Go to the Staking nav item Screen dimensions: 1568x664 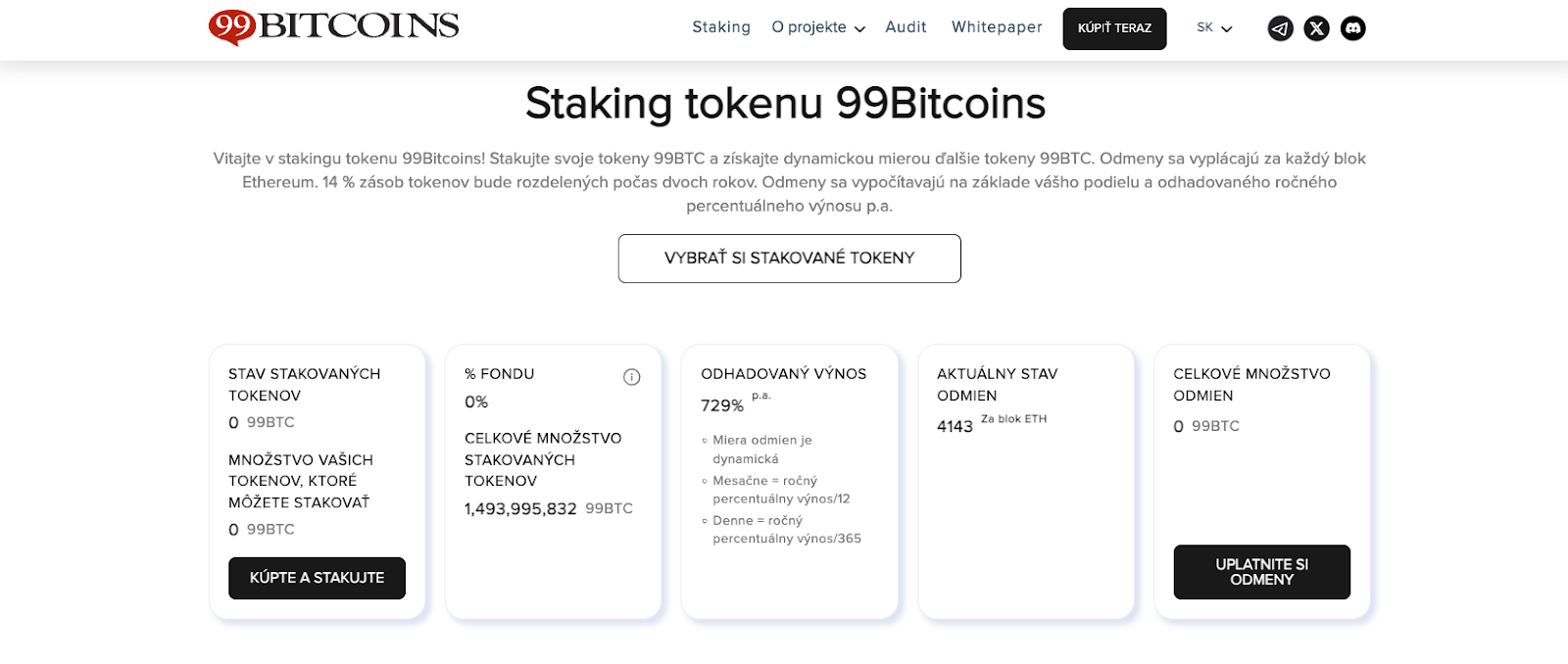point(721,27)
